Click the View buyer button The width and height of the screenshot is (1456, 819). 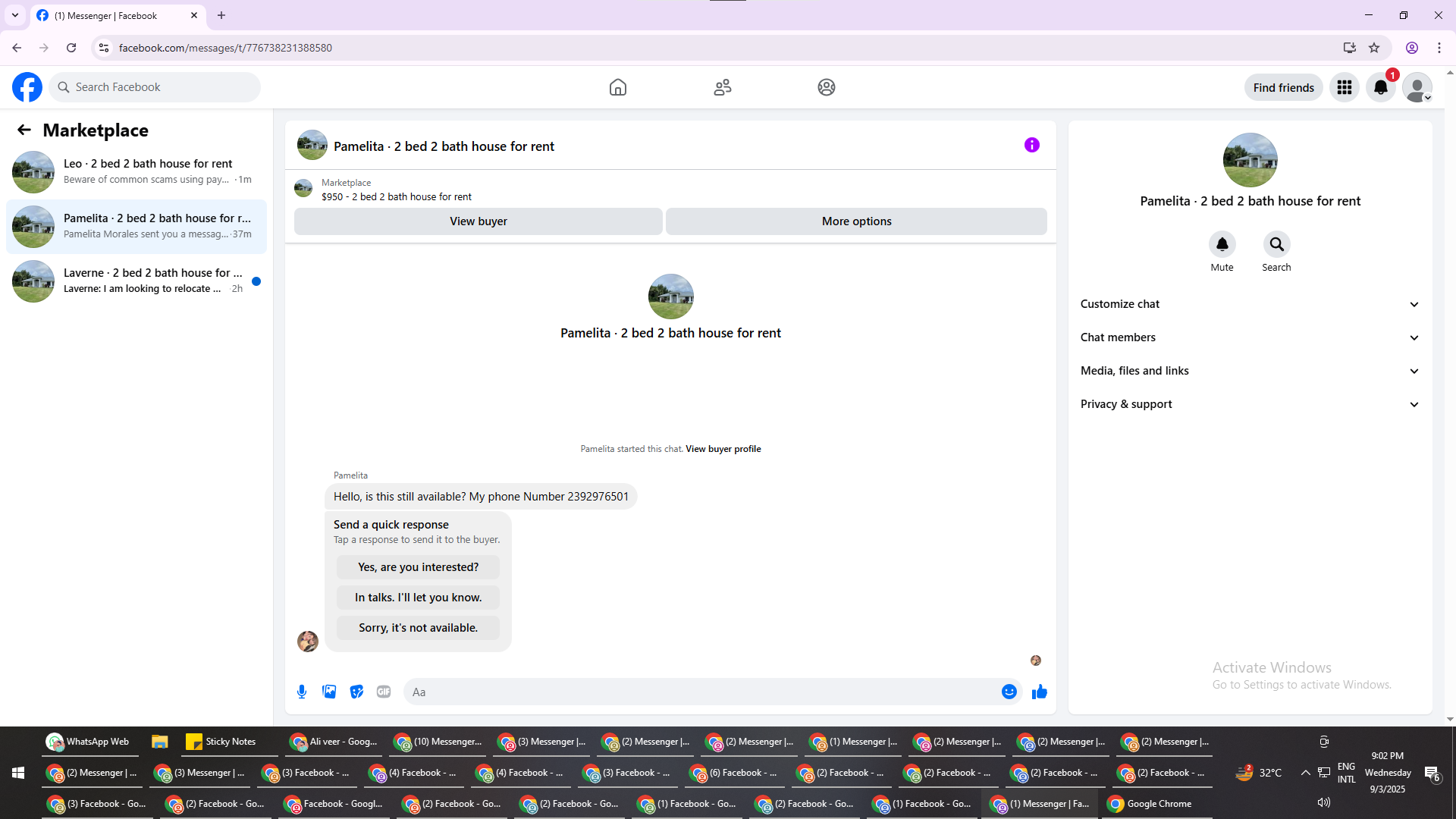click(x=479, y=221)
